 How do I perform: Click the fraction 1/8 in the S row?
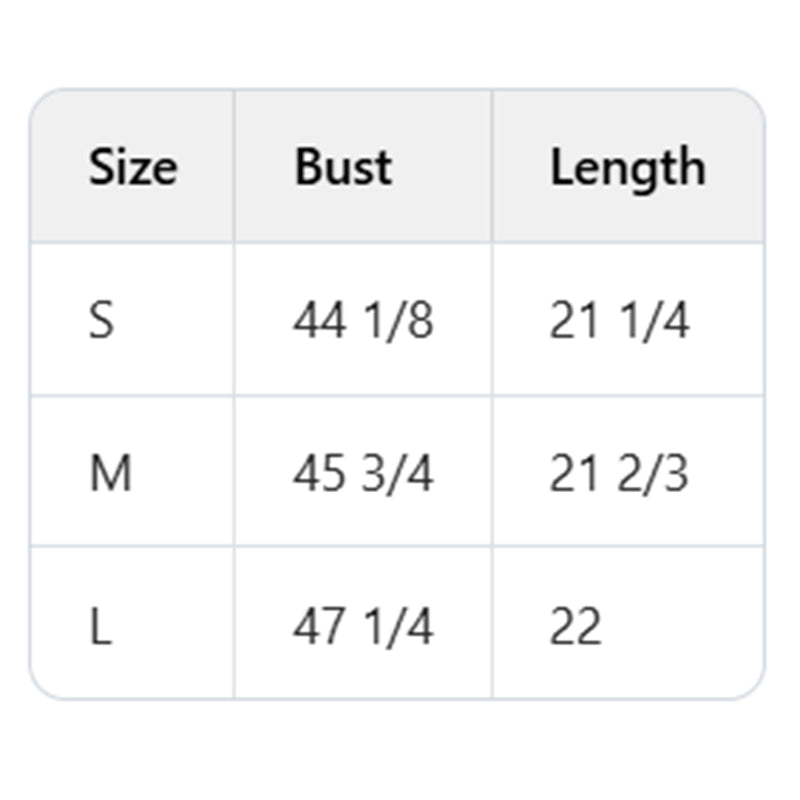click(398, 321)
